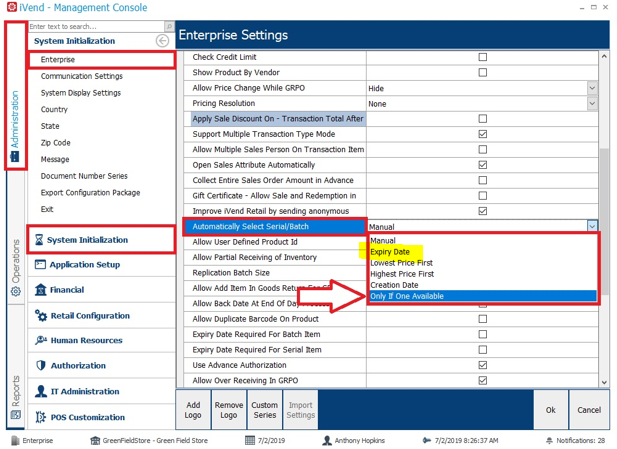The height and width of the screenshot is (449, 617).
Task: Click the settings list scrollbar down arrow
Action: pos(604,382)
